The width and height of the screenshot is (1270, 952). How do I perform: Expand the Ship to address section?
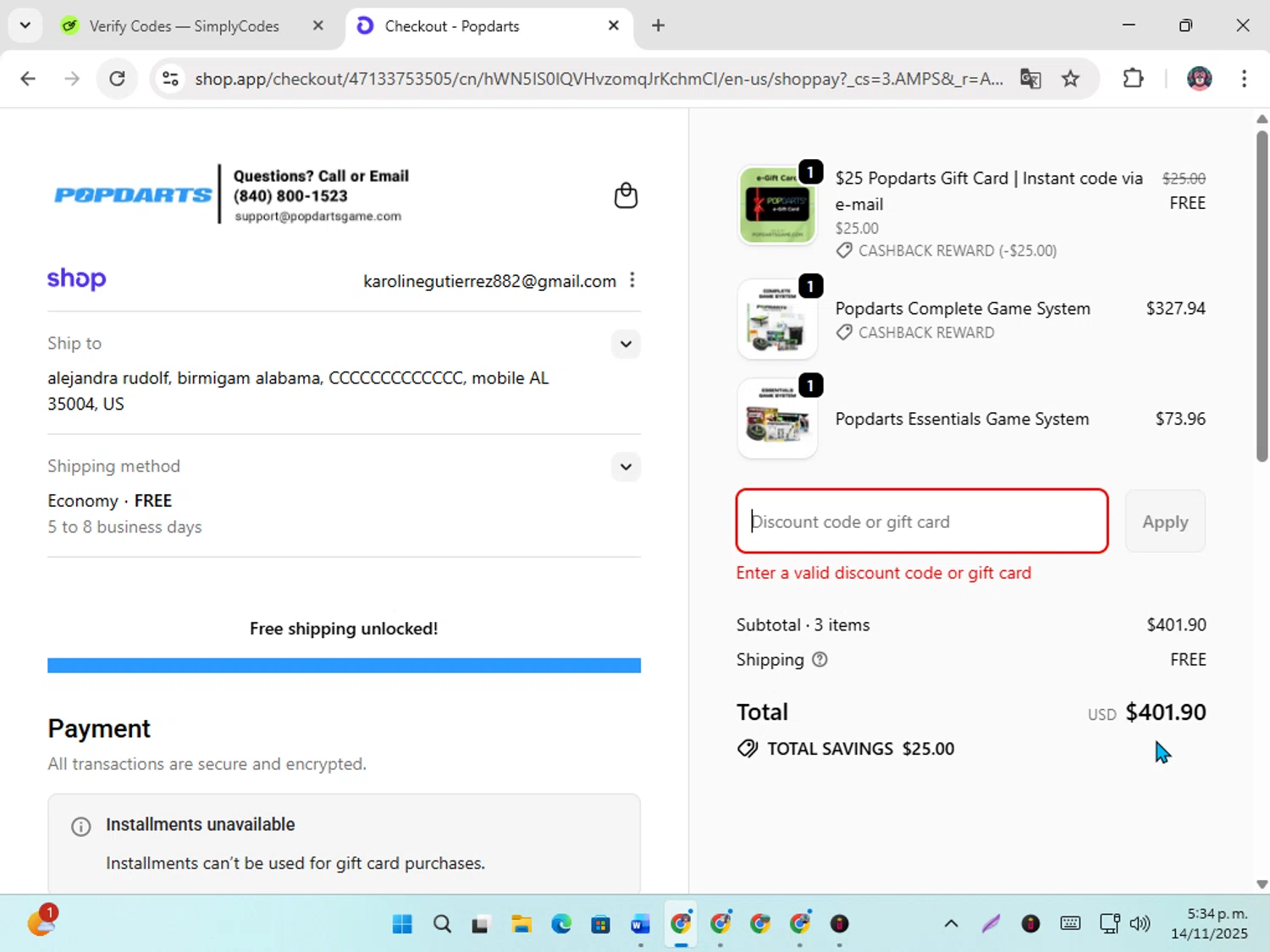626,344
